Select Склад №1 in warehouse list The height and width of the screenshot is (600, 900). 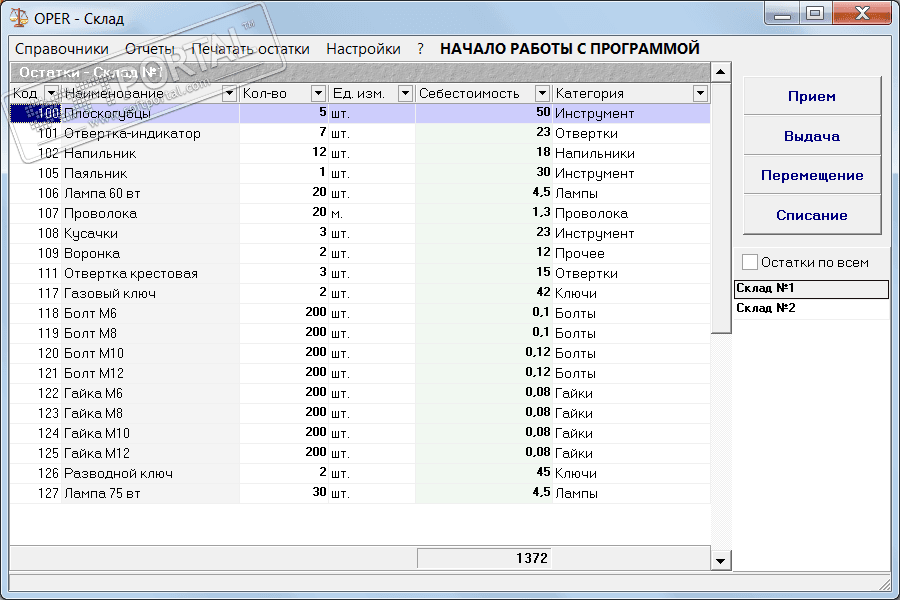(x=811, y=289)
